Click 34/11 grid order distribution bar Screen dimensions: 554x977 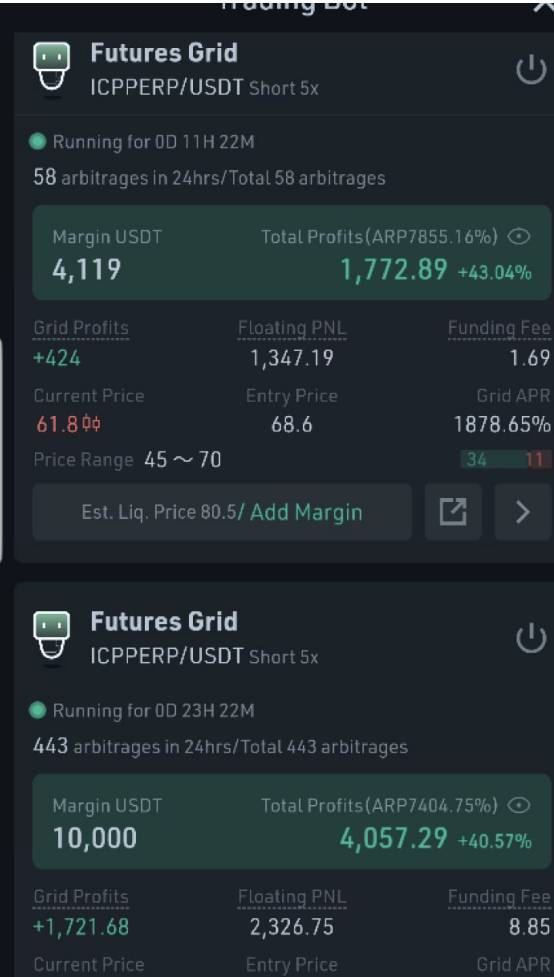click(505, 460)
